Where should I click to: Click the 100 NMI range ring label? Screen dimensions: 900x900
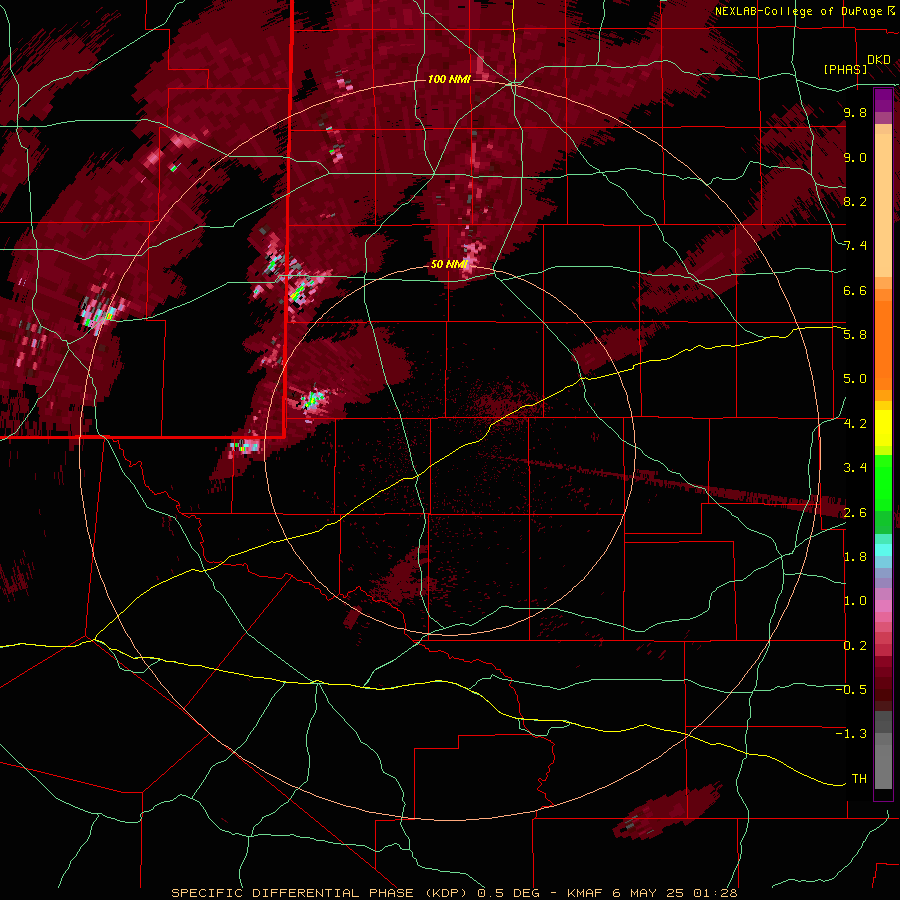[449, 79]
